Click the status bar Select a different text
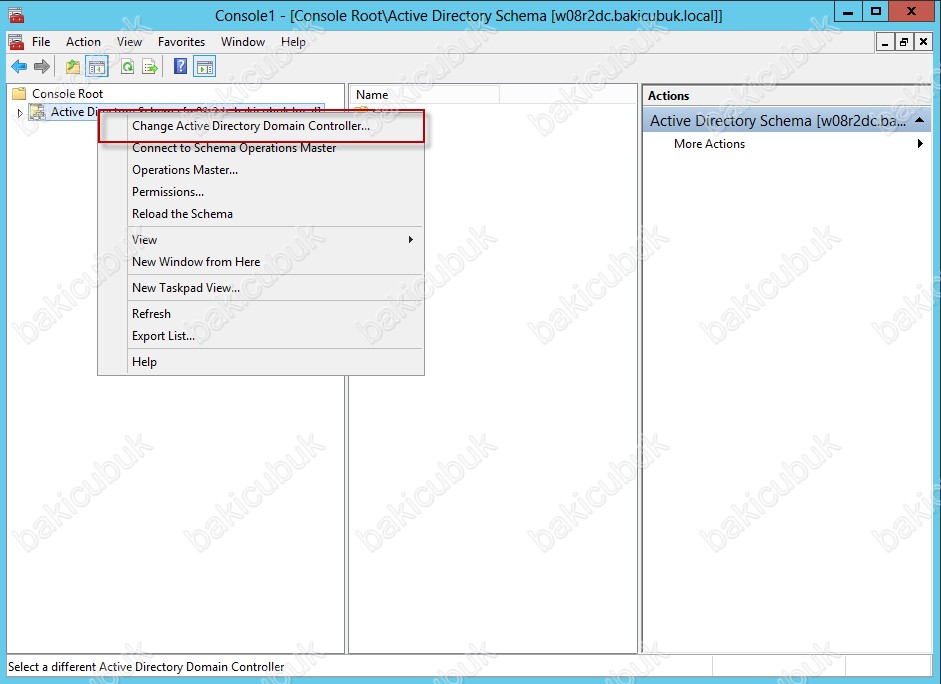 pyautogui.click(x=146, y=667)
